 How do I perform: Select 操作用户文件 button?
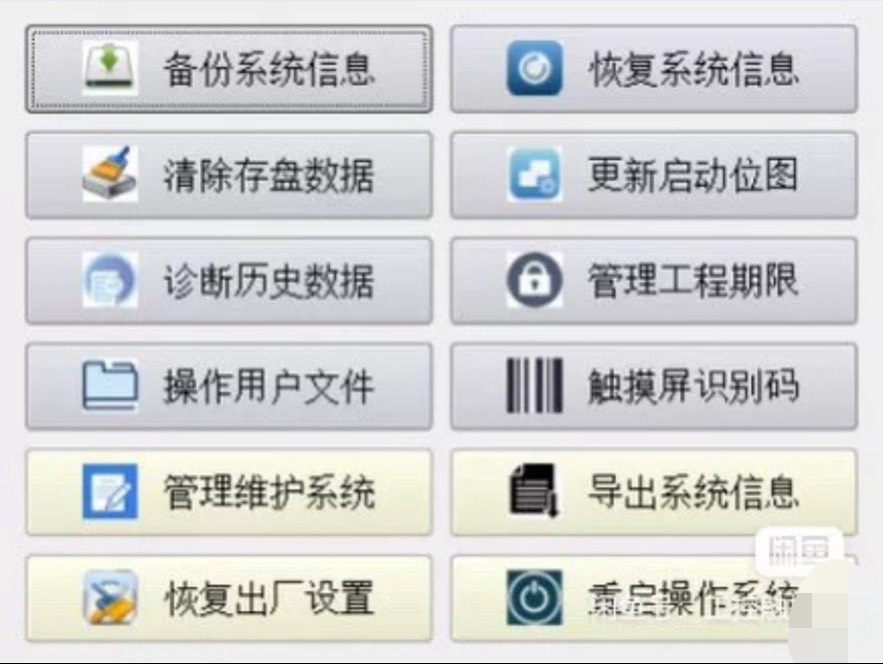pos(229,386)
